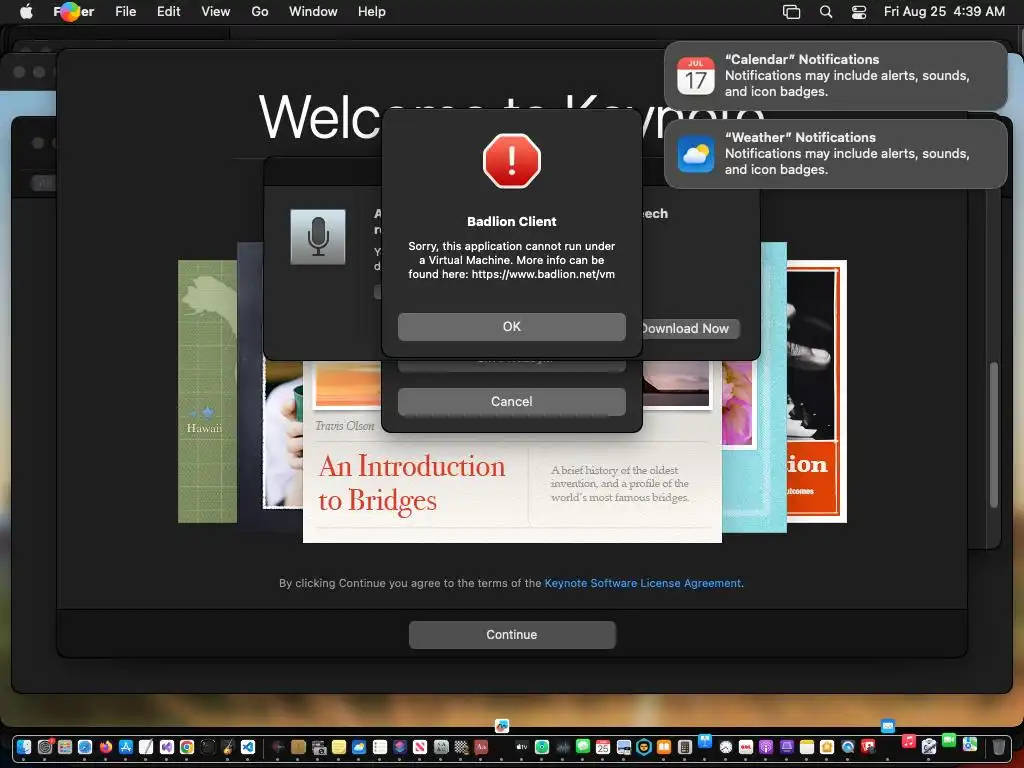This screenshot has height=768, width=1024.
Task: Open Books from the Dock
Action: click(664, 747)
